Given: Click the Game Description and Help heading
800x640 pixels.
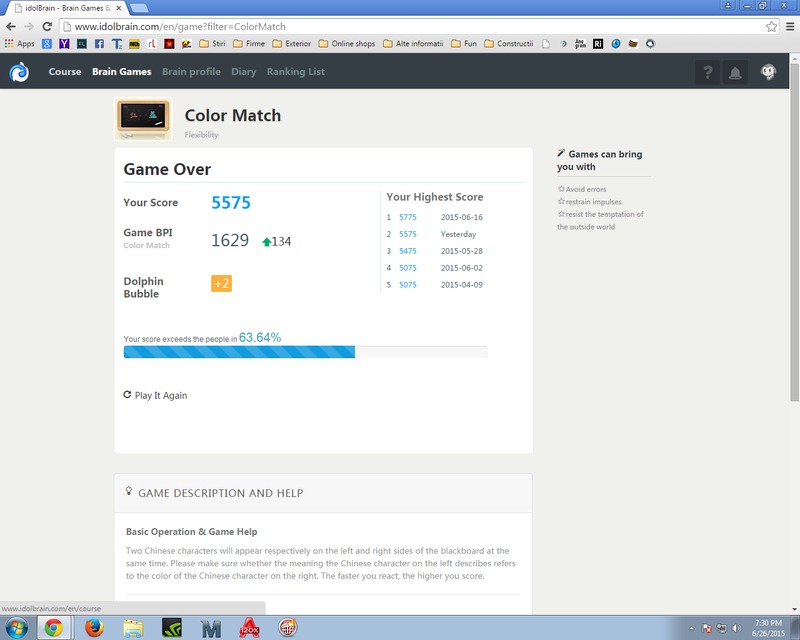Looking at the screenshot, I should 220,493.
